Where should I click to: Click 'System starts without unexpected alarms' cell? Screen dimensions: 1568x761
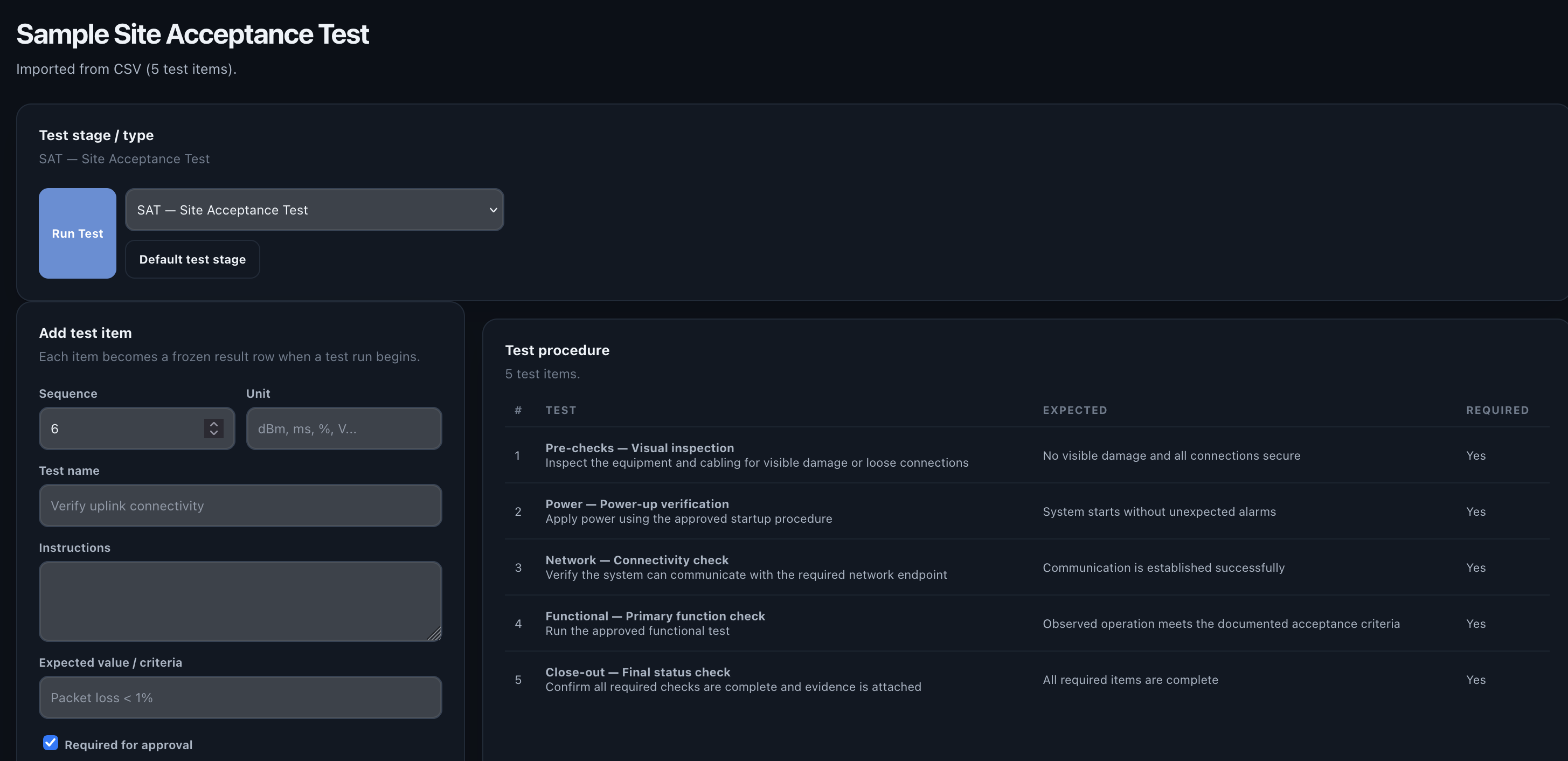point(1159,511)
